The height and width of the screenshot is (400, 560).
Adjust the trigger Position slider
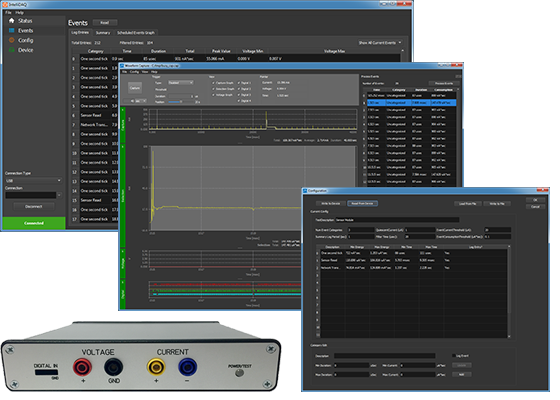click(181, 102)
